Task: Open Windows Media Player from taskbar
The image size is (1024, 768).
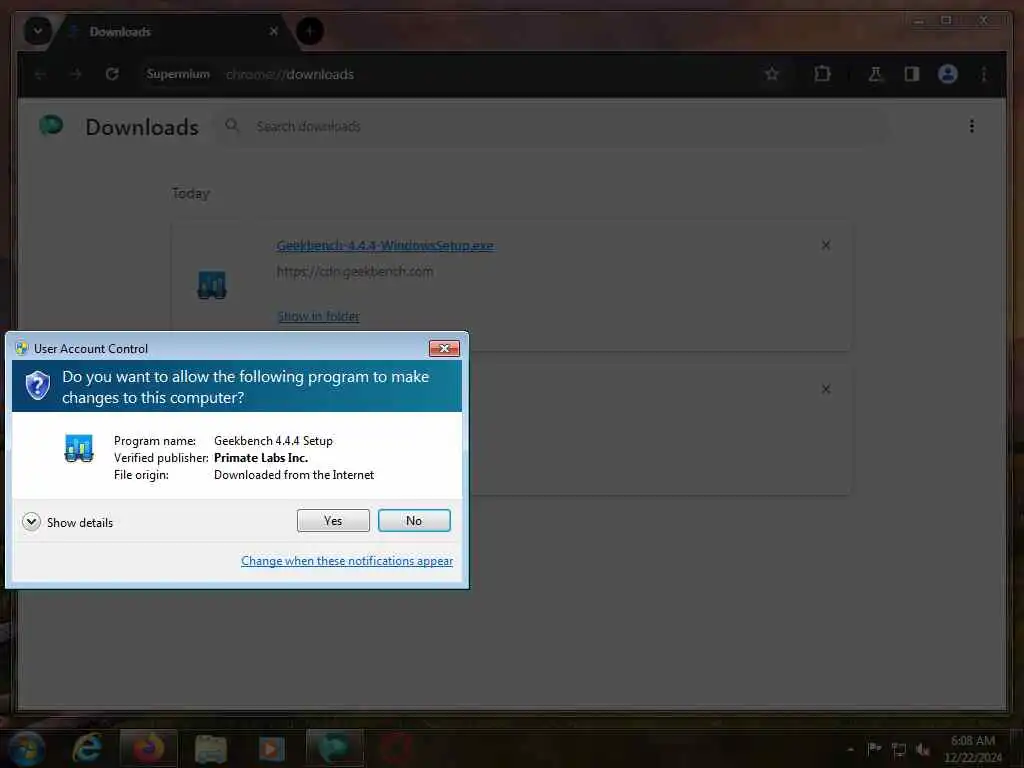Action: click(272, 748)
